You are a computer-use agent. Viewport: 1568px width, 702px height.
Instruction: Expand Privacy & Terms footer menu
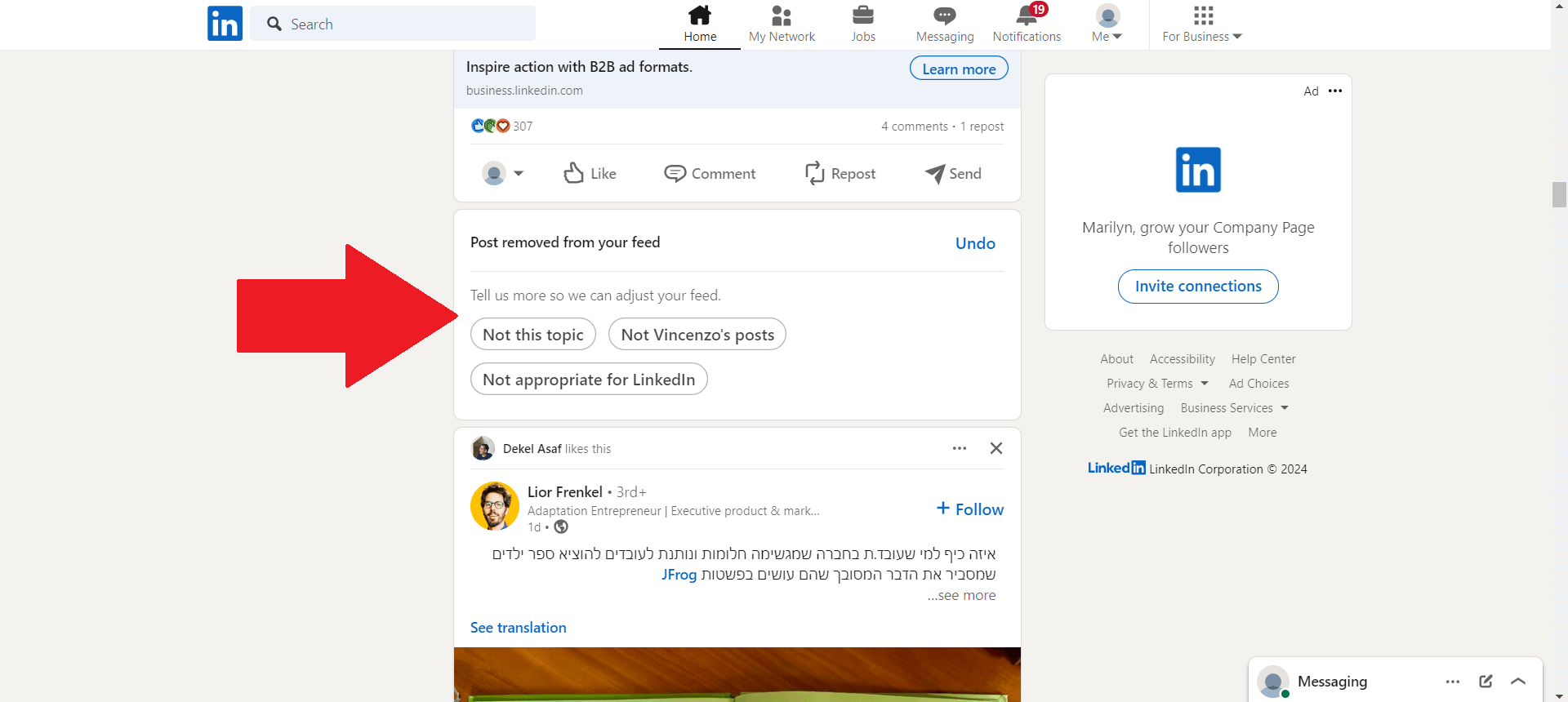pyautogui.click(x=1156, y=384)
